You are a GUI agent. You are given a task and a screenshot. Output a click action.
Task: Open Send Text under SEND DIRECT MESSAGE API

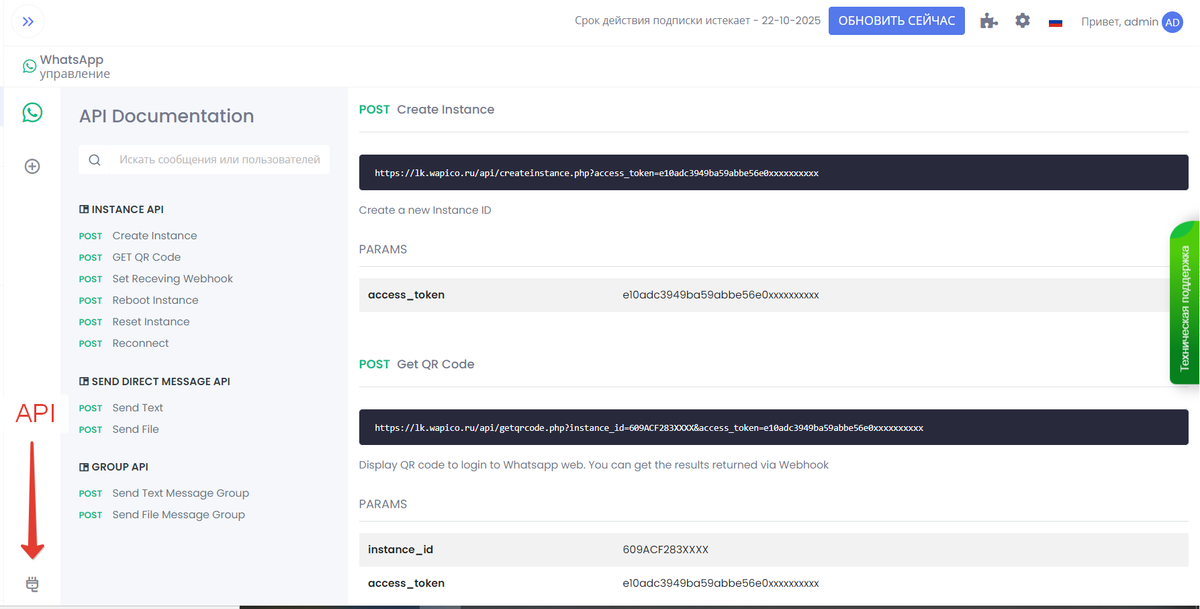click(137, 407)
